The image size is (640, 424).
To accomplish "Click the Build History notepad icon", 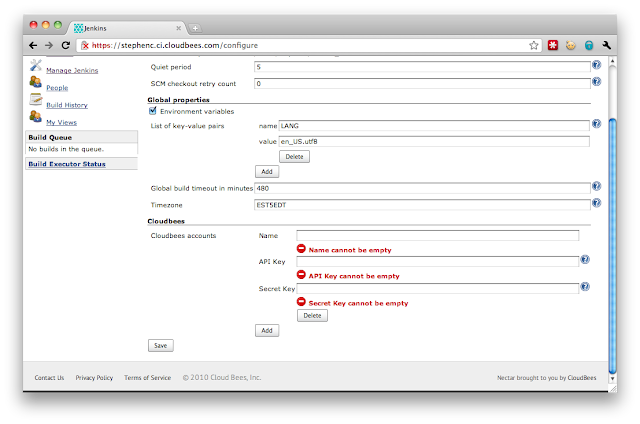I will [x=36, y=101].
